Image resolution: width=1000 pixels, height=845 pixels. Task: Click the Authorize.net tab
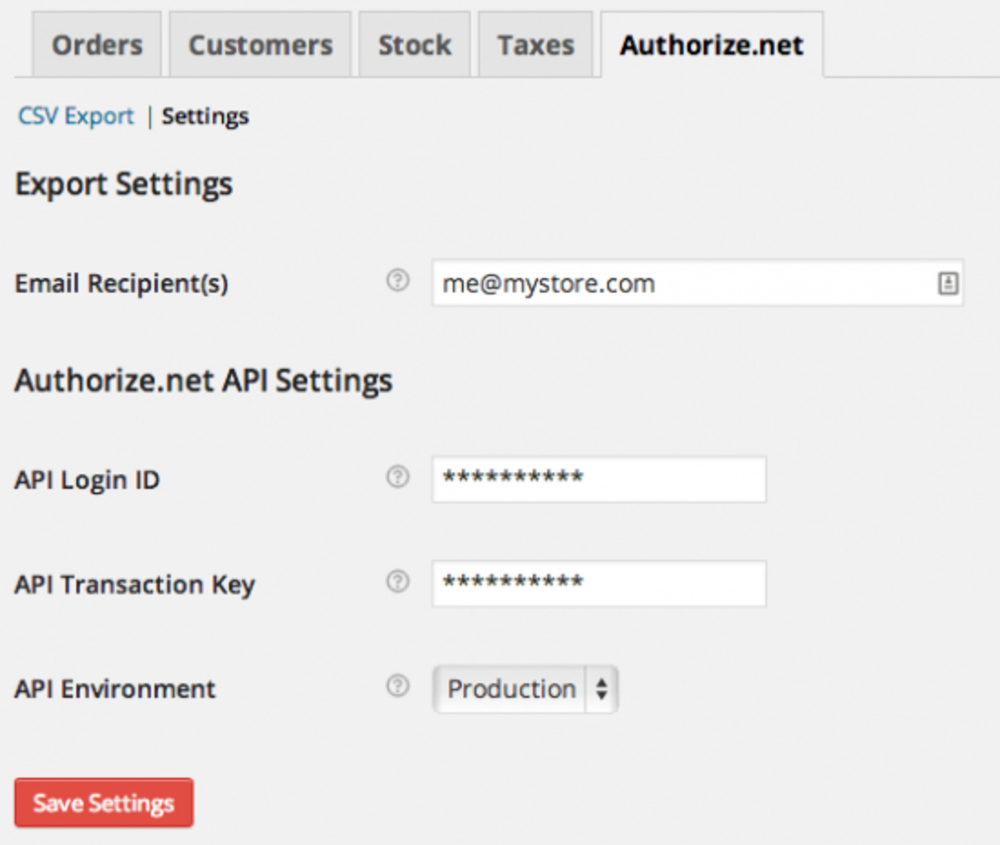point(711,45)
